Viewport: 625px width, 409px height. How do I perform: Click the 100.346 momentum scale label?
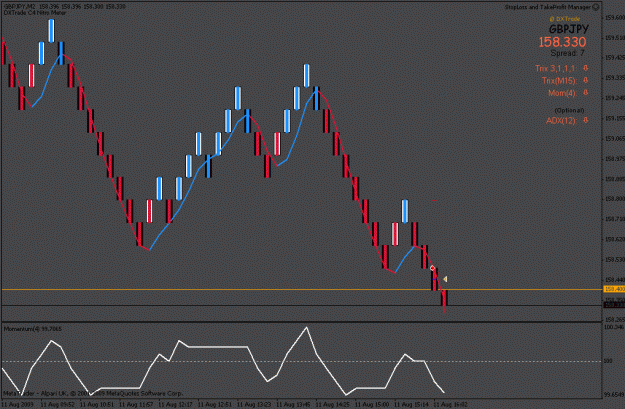point(614,327)
